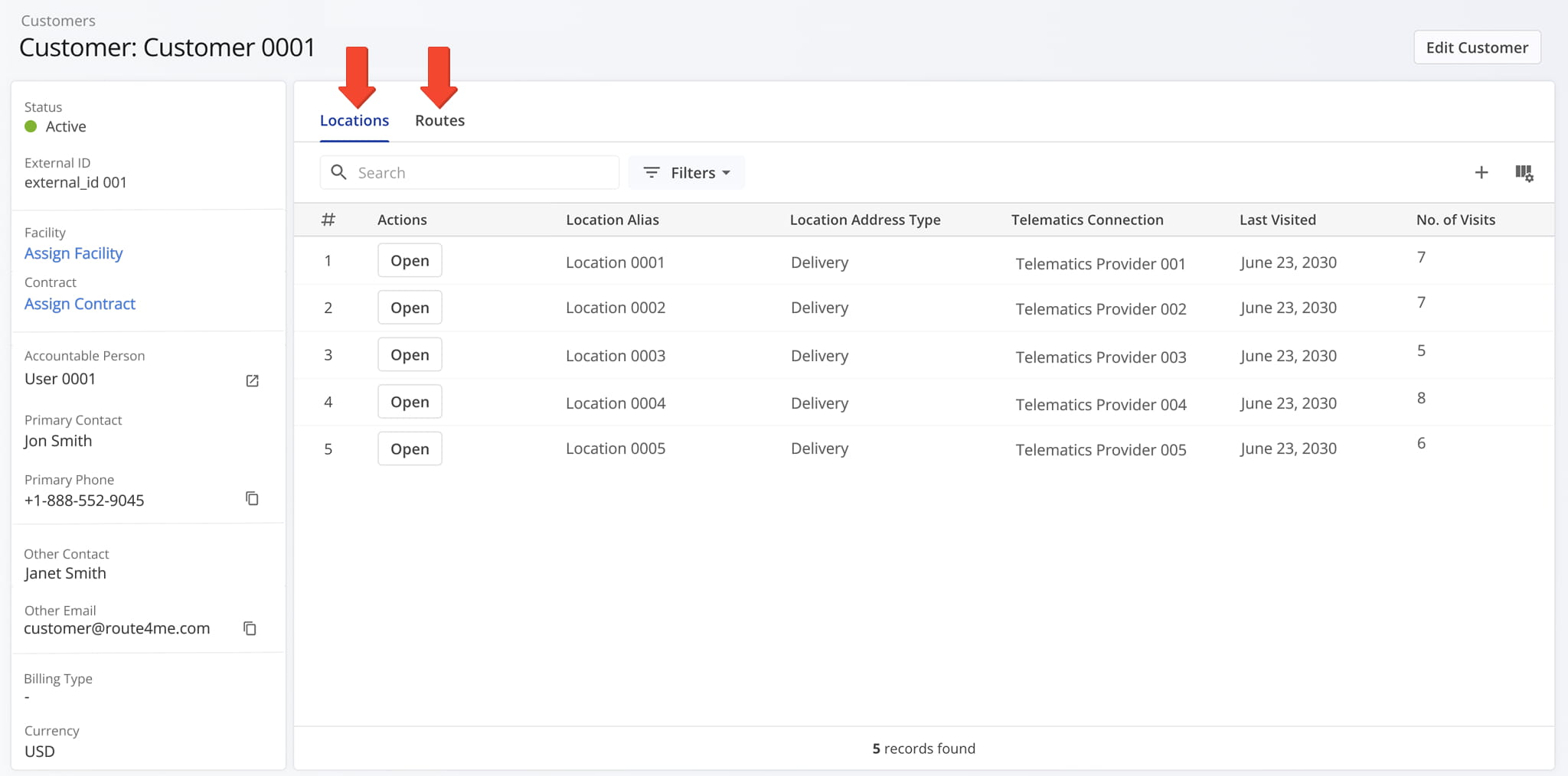The image size is (1568, 776).
Task: Click the plus icon to add location
Action: 1481,173
